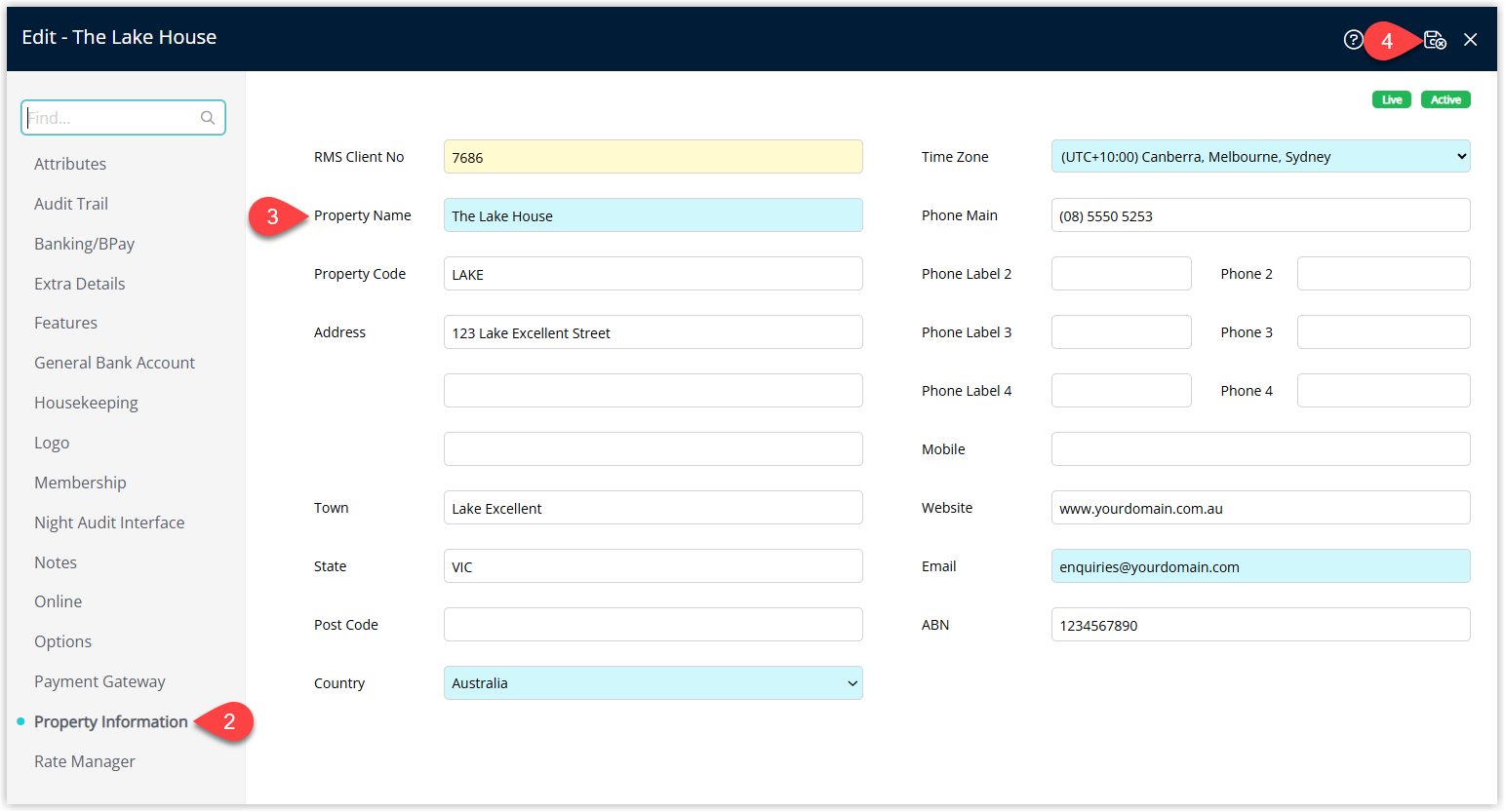The width and height of the screenshot is (1505, 812).
Task: Edit the Website field
Action: pos(1260,507)
